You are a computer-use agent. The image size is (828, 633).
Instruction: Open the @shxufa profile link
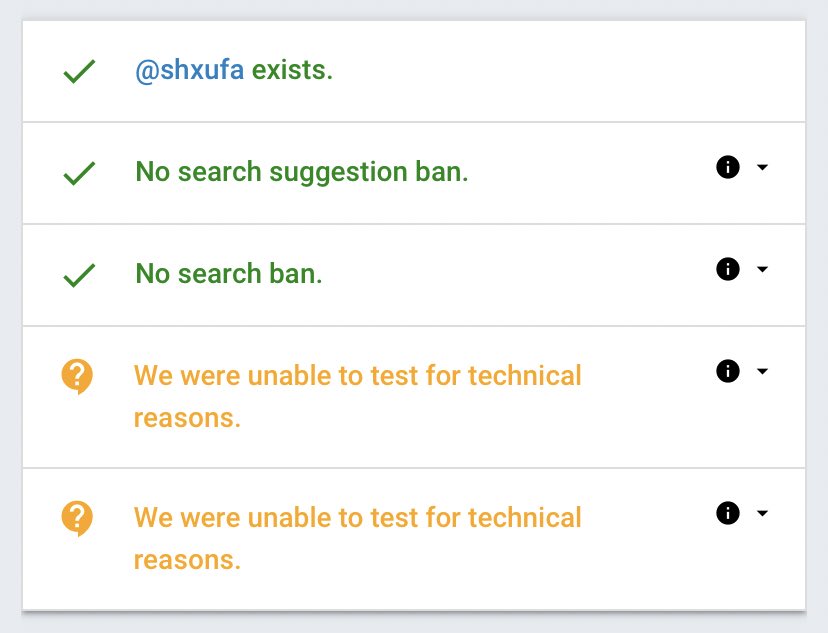189,71
